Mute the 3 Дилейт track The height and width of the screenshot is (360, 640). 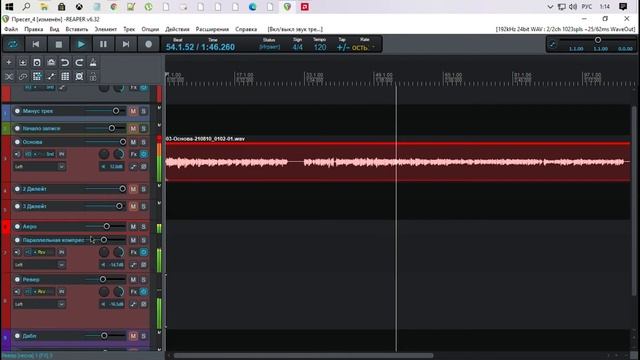[133, 207]
